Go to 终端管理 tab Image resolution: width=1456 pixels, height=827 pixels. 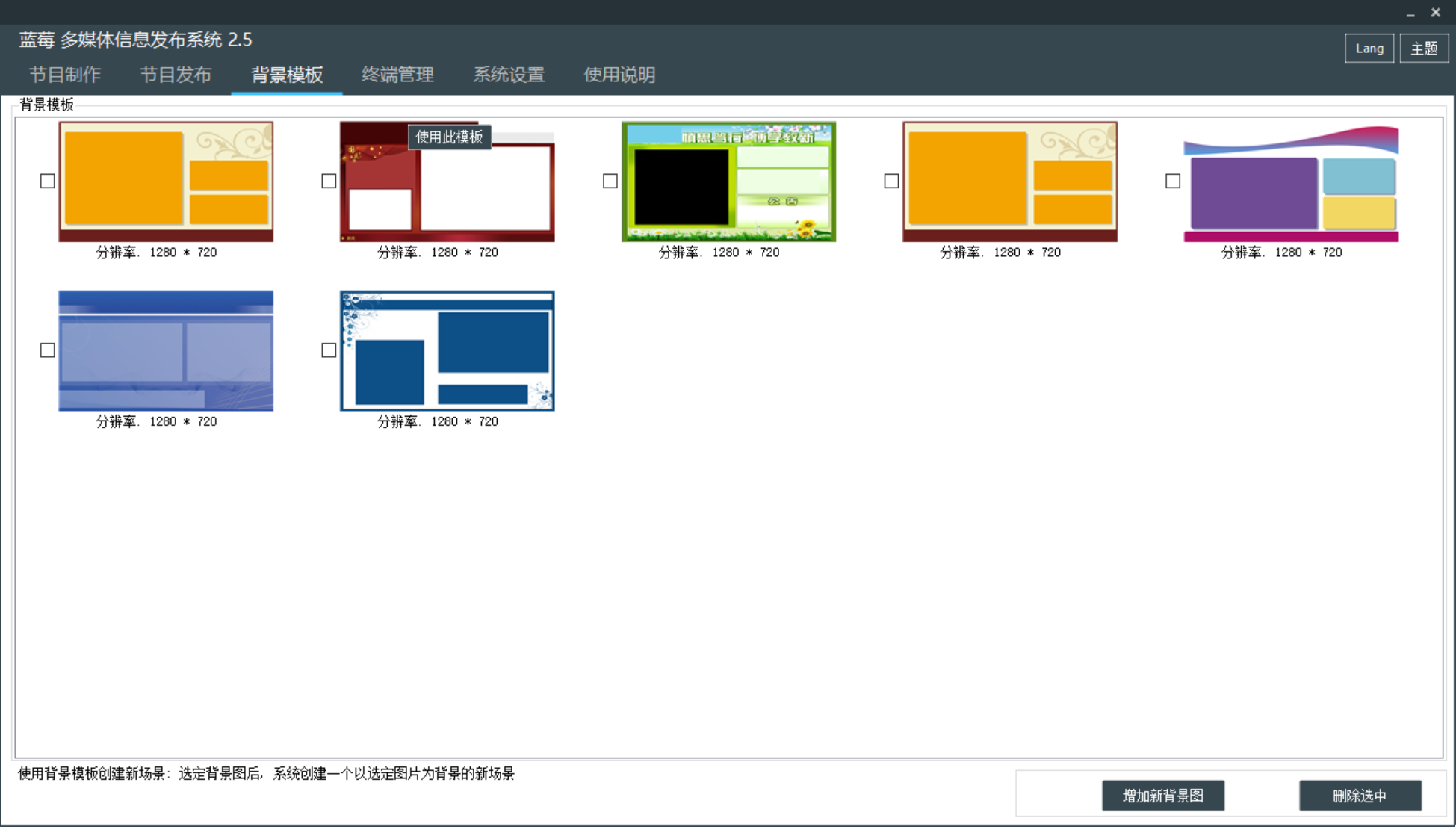[397, 75]
